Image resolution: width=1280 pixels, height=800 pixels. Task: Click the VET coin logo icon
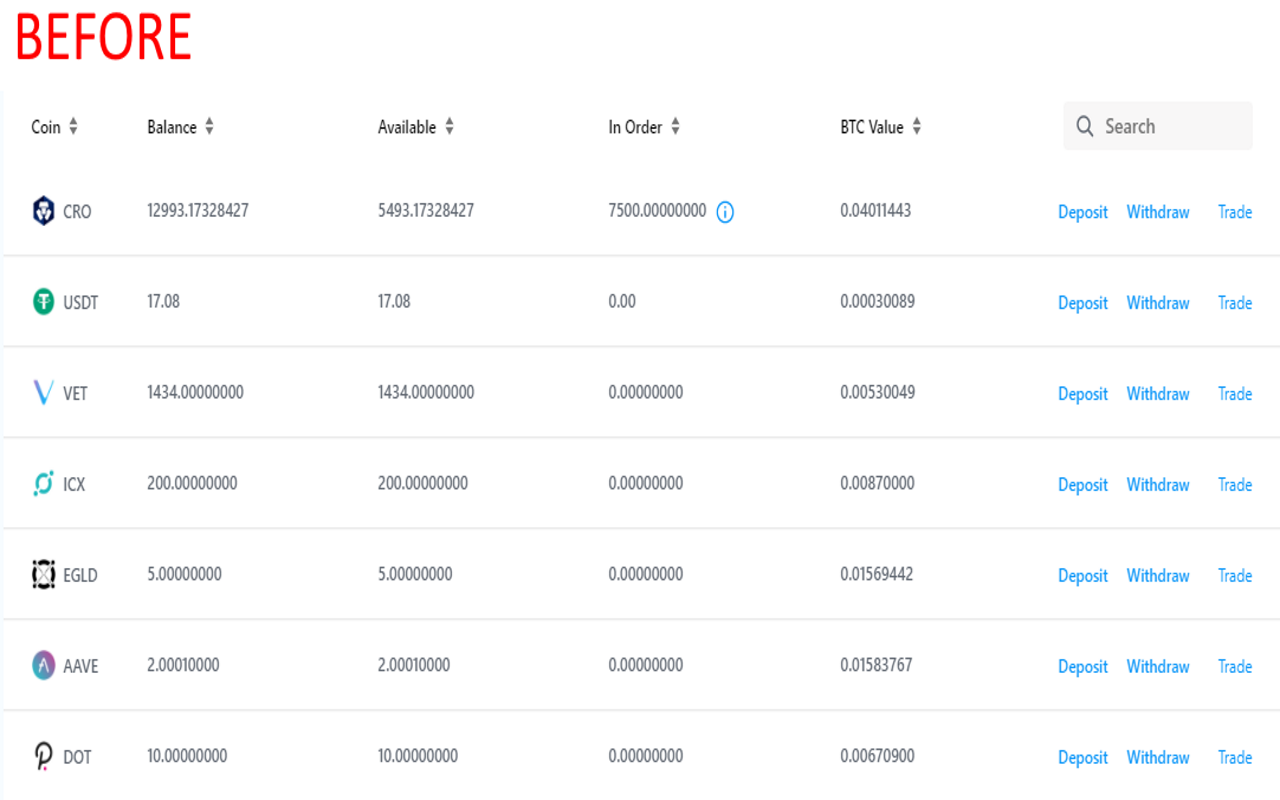43,392
